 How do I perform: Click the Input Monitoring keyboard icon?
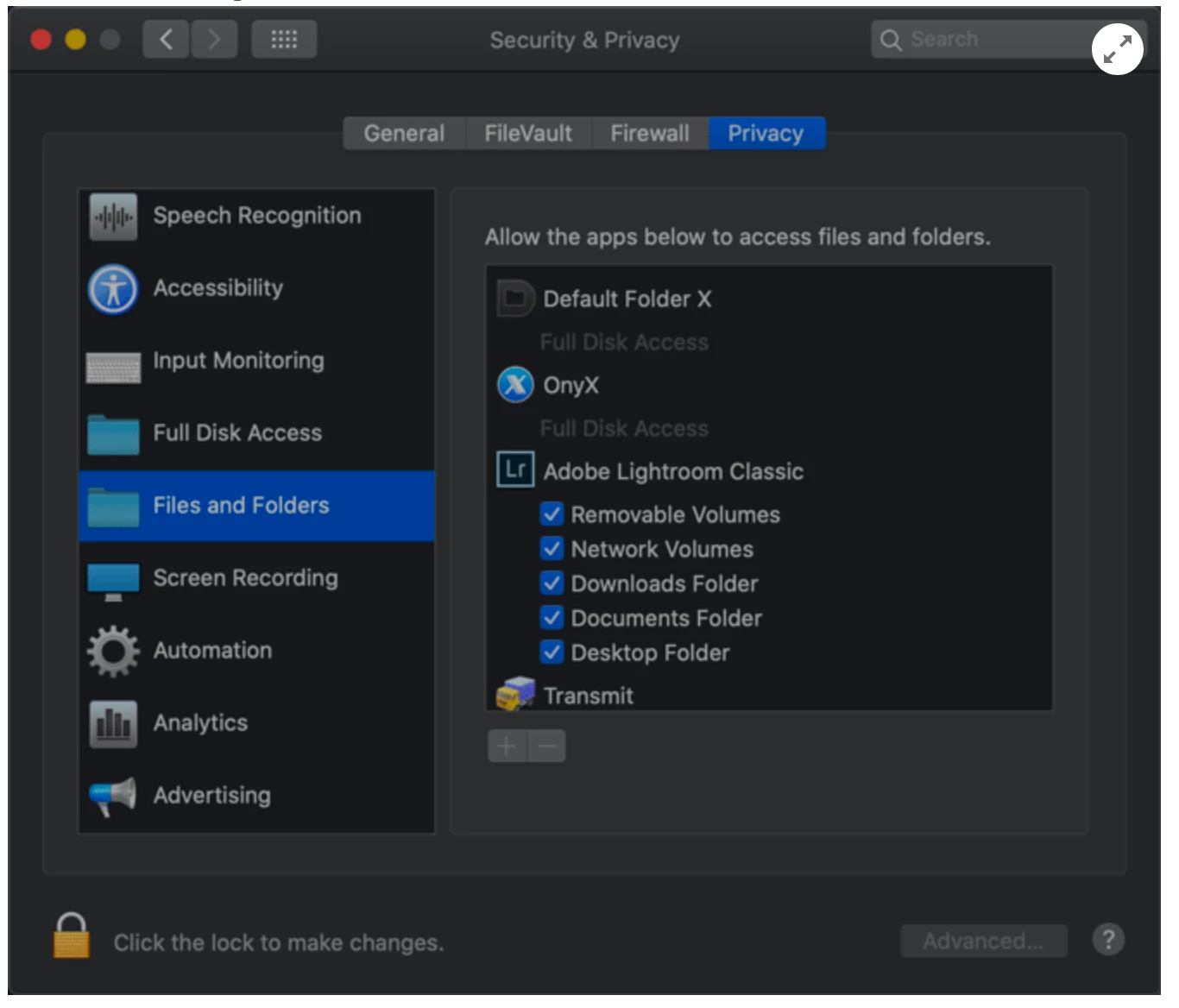click(113, 367)
